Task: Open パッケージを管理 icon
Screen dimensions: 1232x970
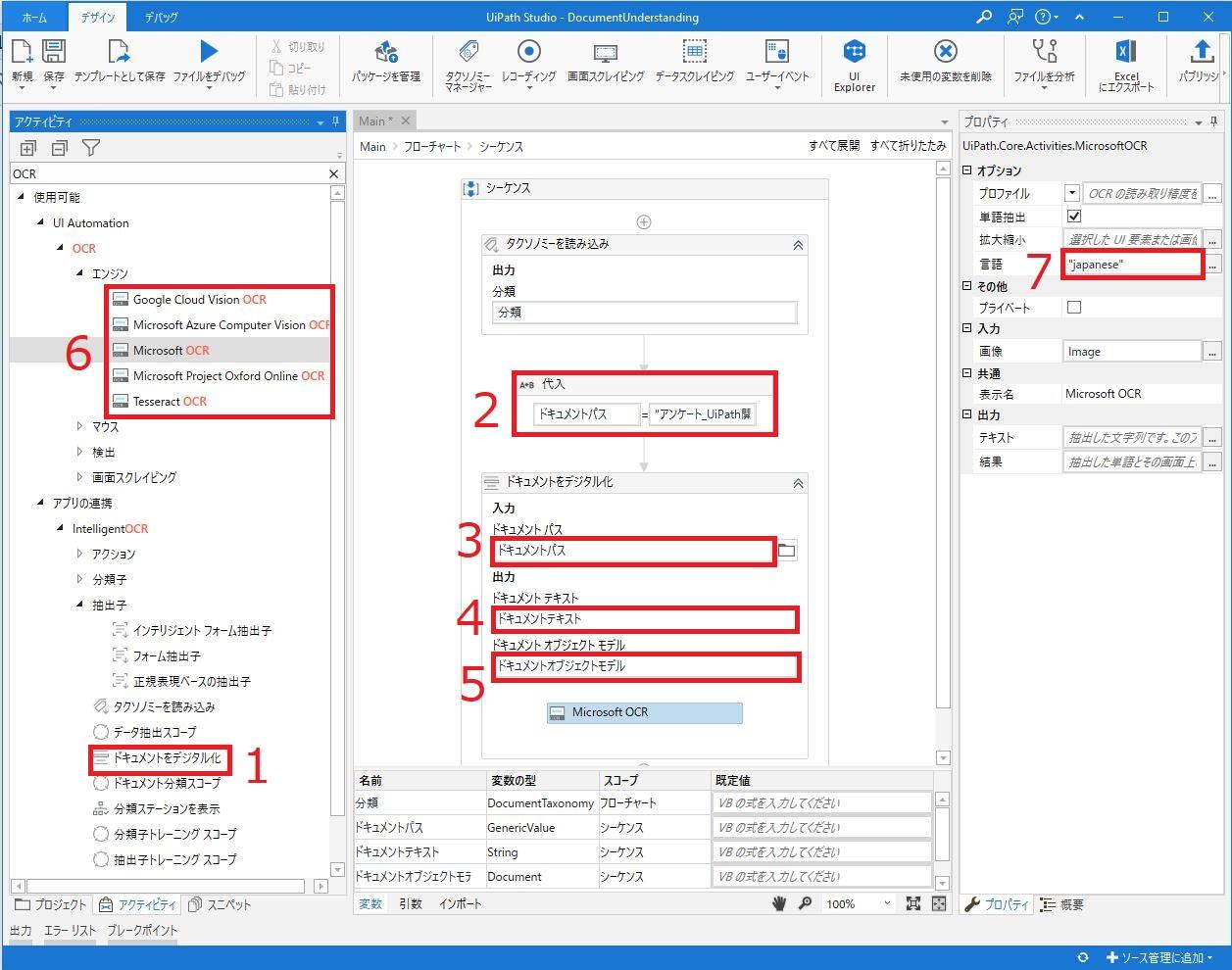Action: tap(386, 52)
